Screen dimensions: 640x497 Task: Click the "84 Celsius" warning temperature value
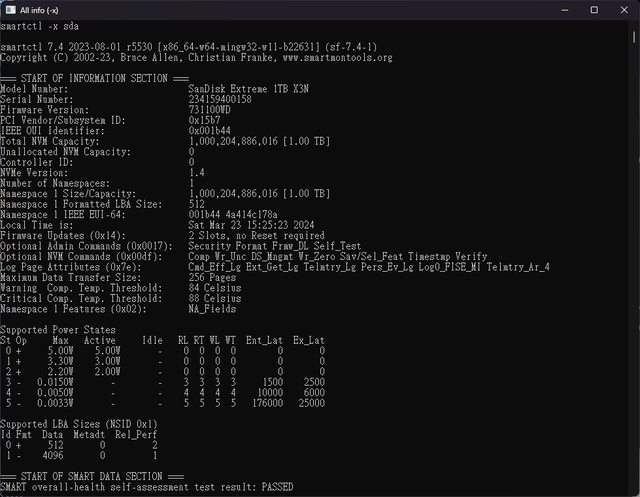click(213, 286)
